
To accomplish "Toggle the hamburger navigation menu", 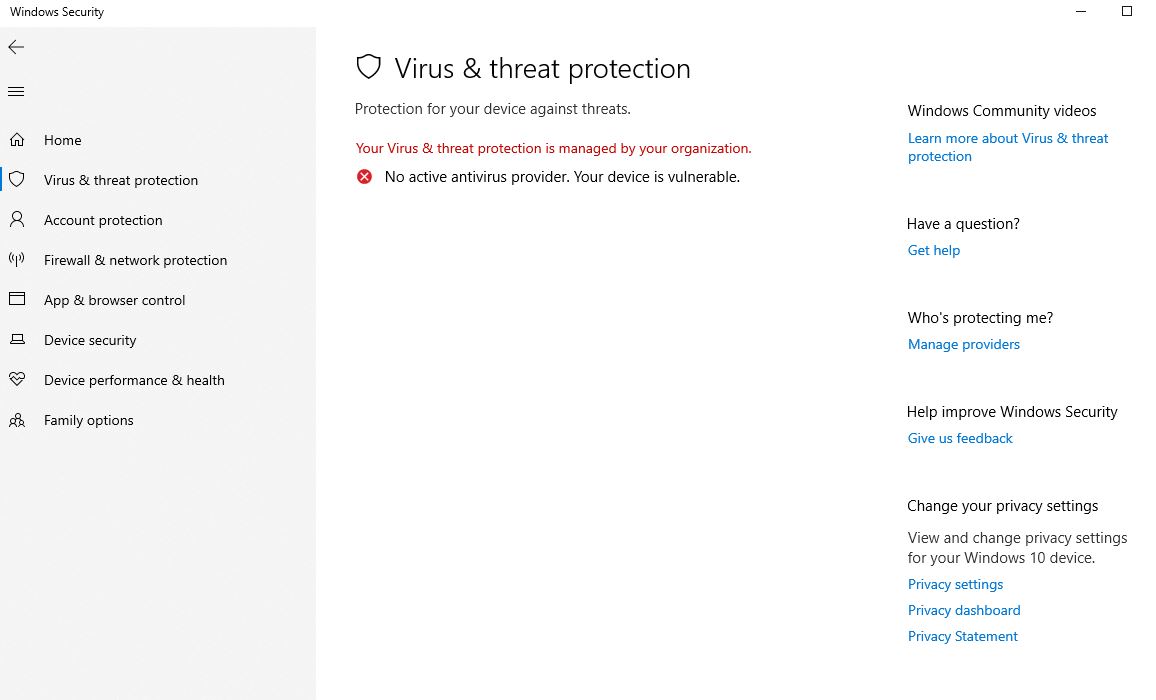I will point(16,92).
